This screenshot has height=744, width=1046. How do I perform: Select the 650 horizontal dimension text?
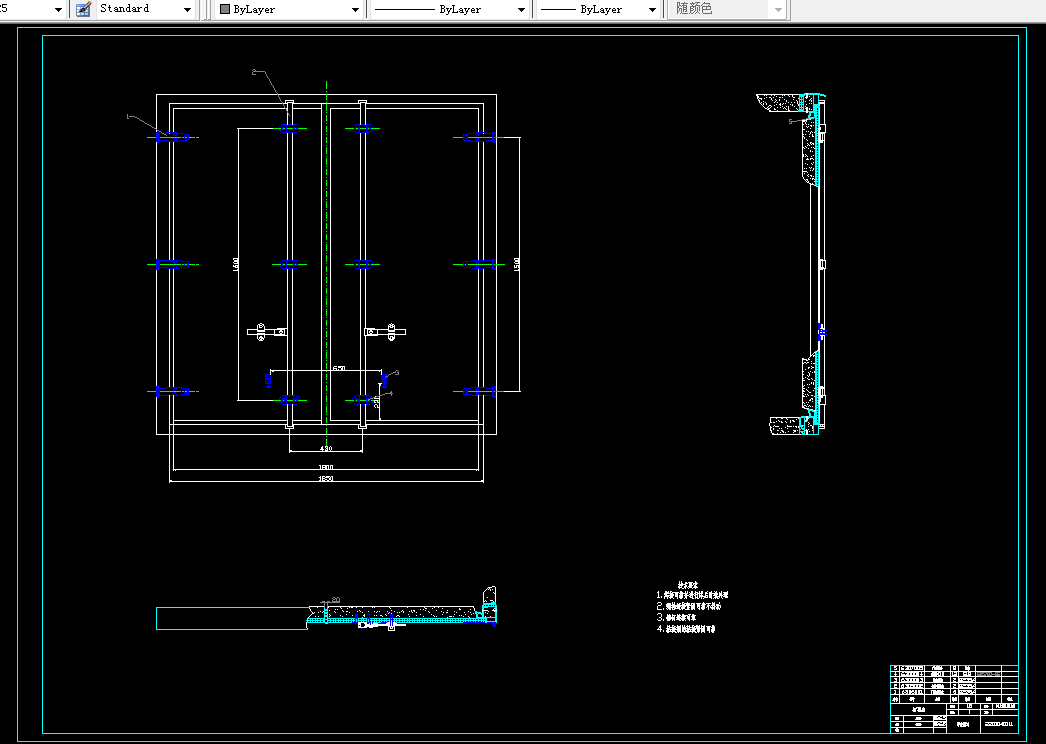[339, 368]
